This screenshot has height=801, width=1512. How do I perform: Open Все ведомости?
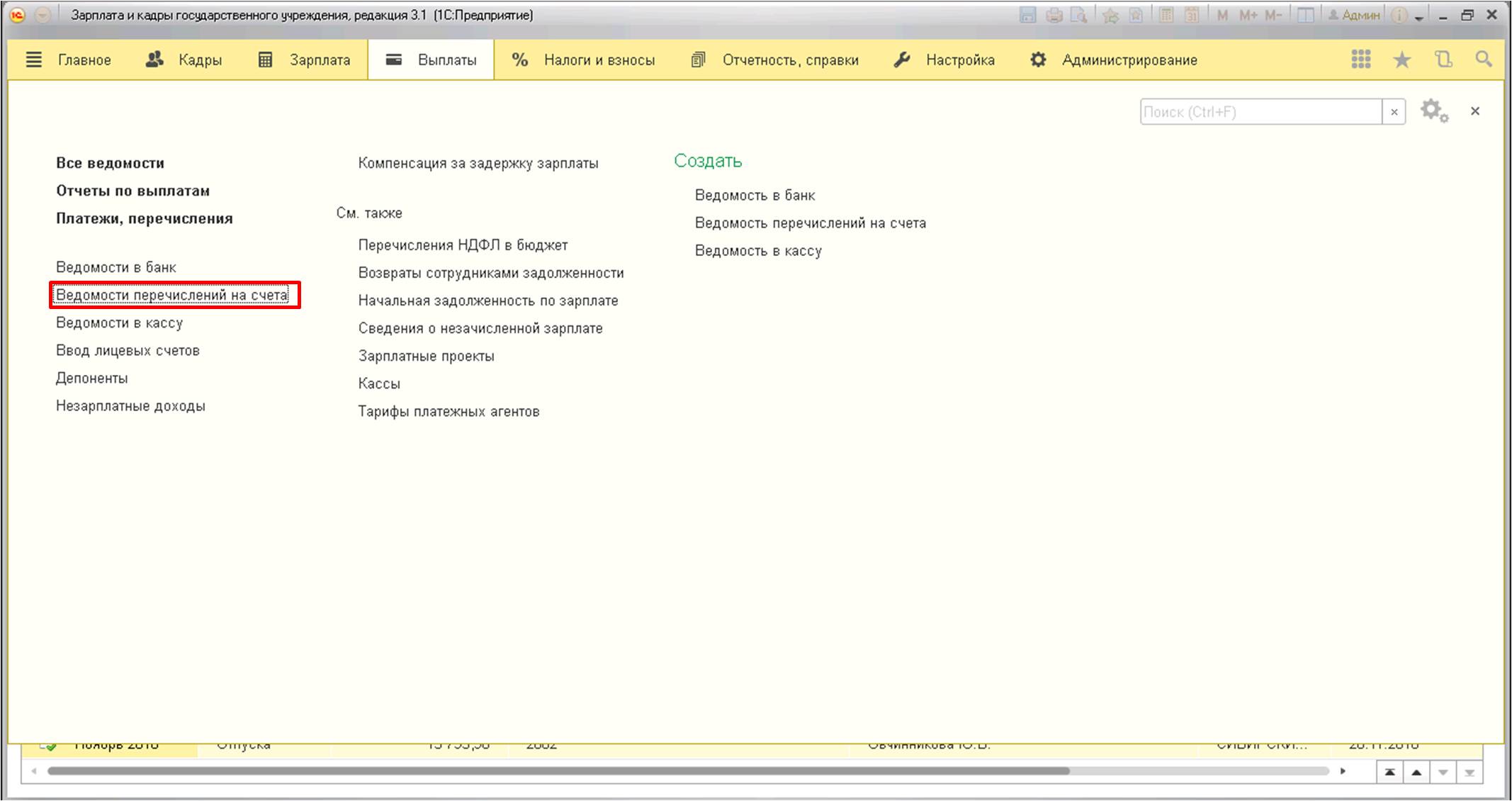point(111,163)
